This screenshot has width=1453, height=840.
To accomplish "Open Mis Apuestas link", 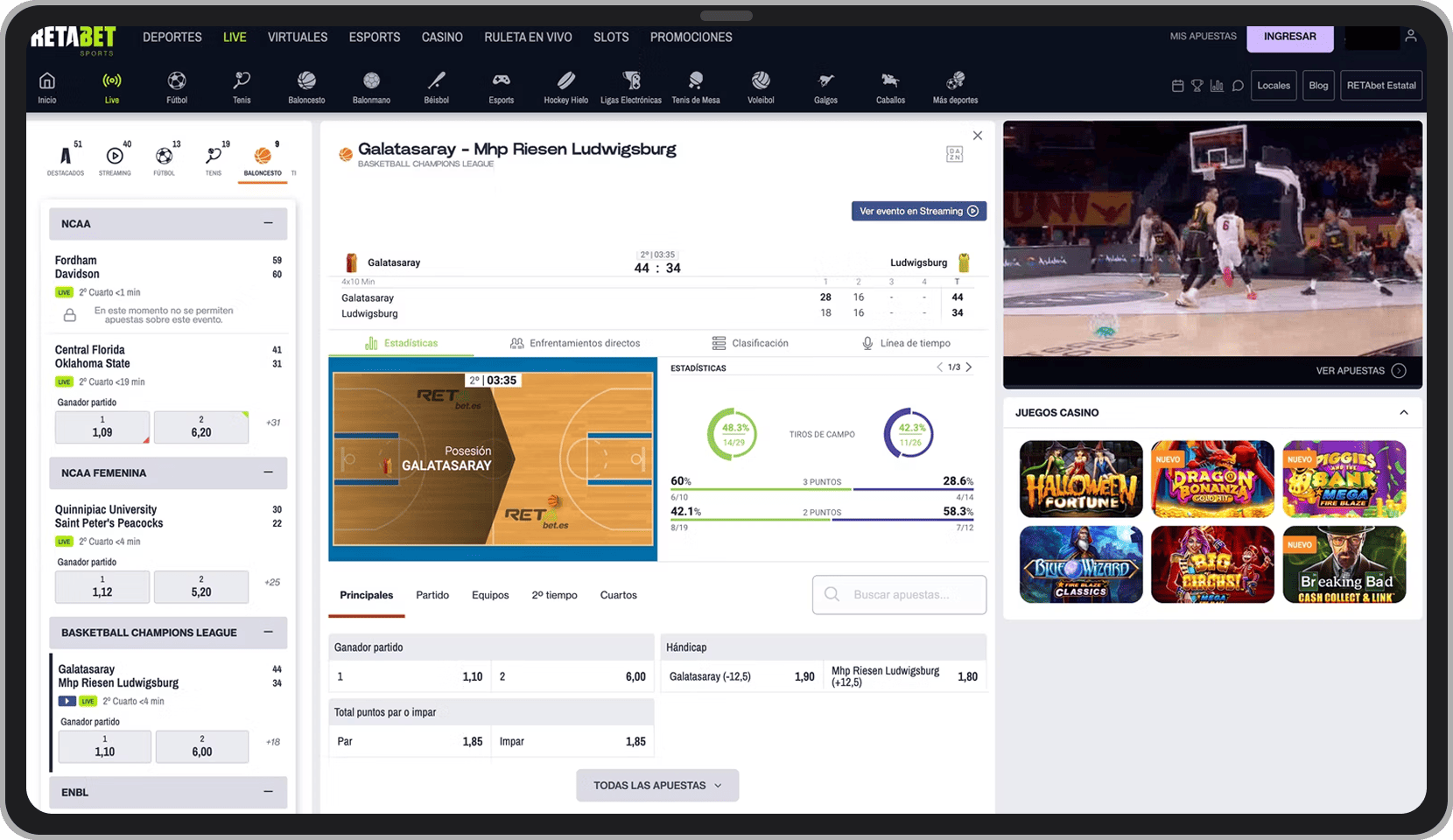I will pyautogui.click(x=1204, y=36).
